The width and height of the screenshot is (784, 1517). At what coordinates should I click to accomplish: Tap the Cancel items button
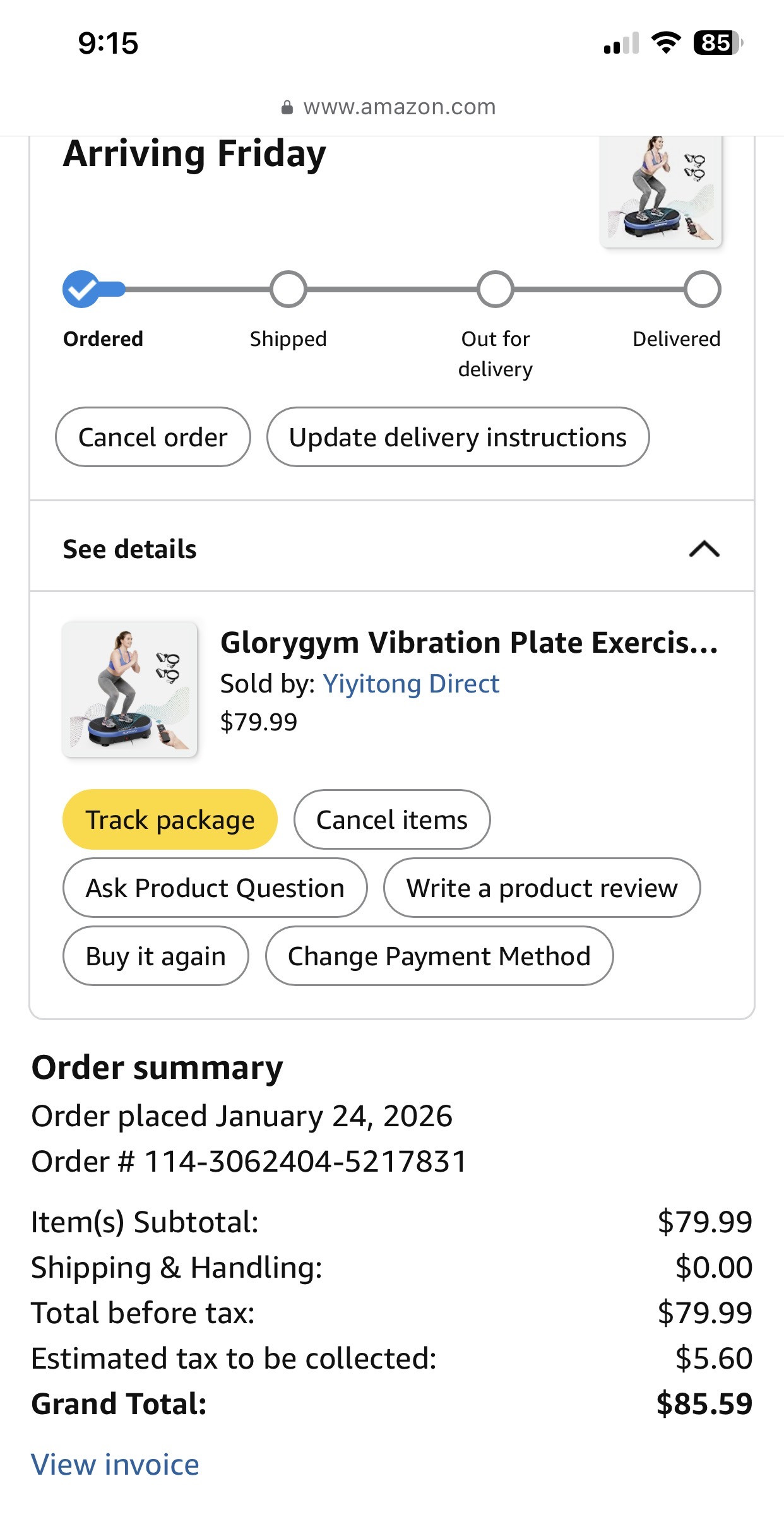(x=391, y=820)
